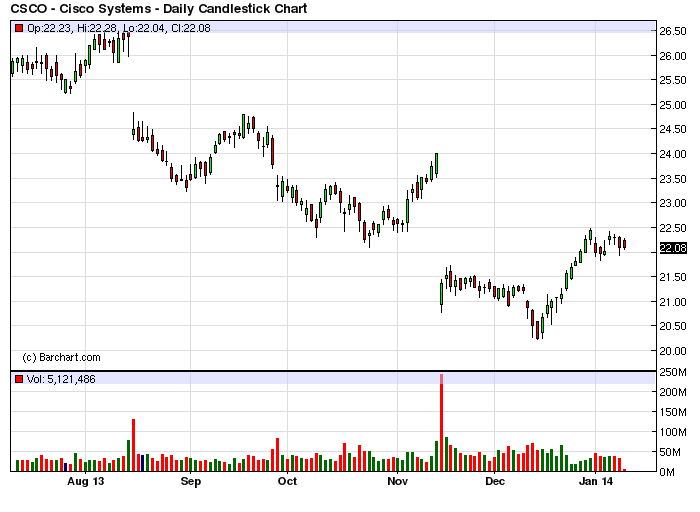Click the 'Oct' date axis label
Image resolution: width=700 pixels, height=512 pixels.
287,481
